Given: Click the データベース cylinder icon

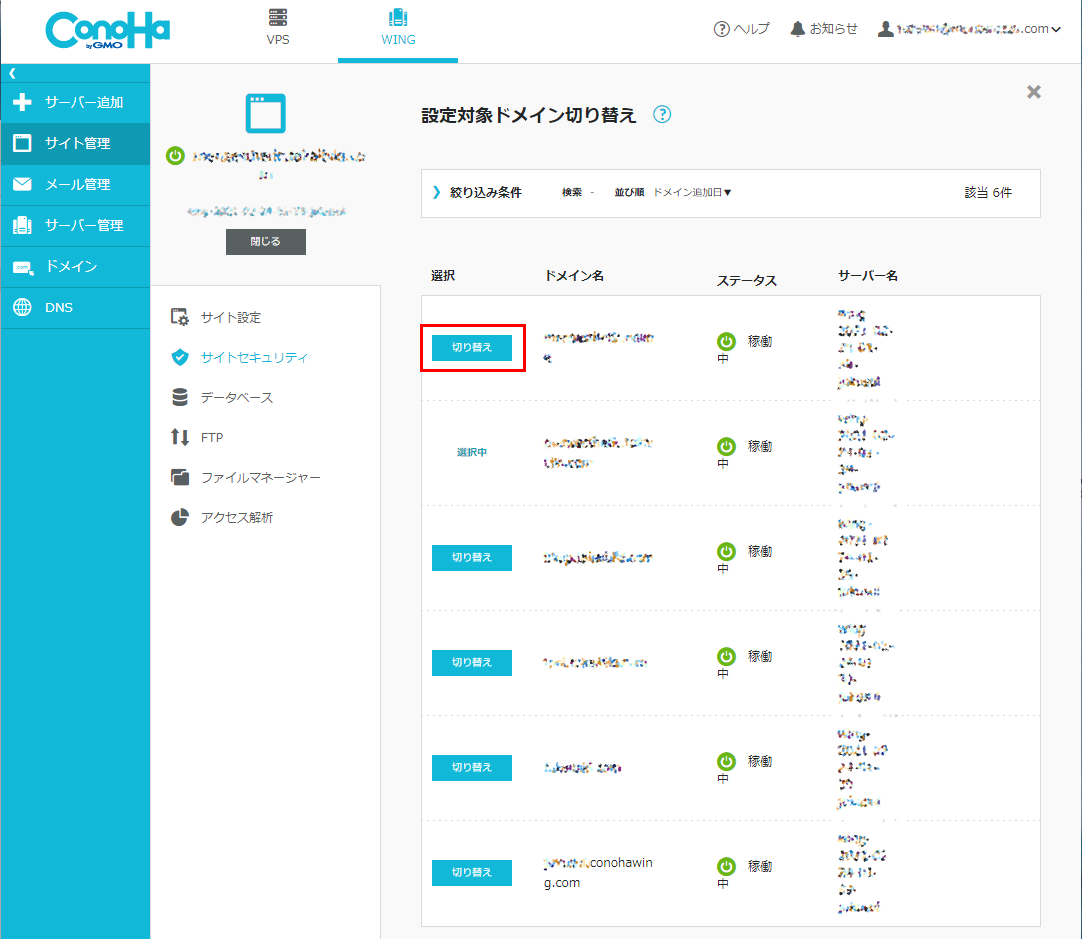Looking at the screenshot, I should [x=179, y=397].
